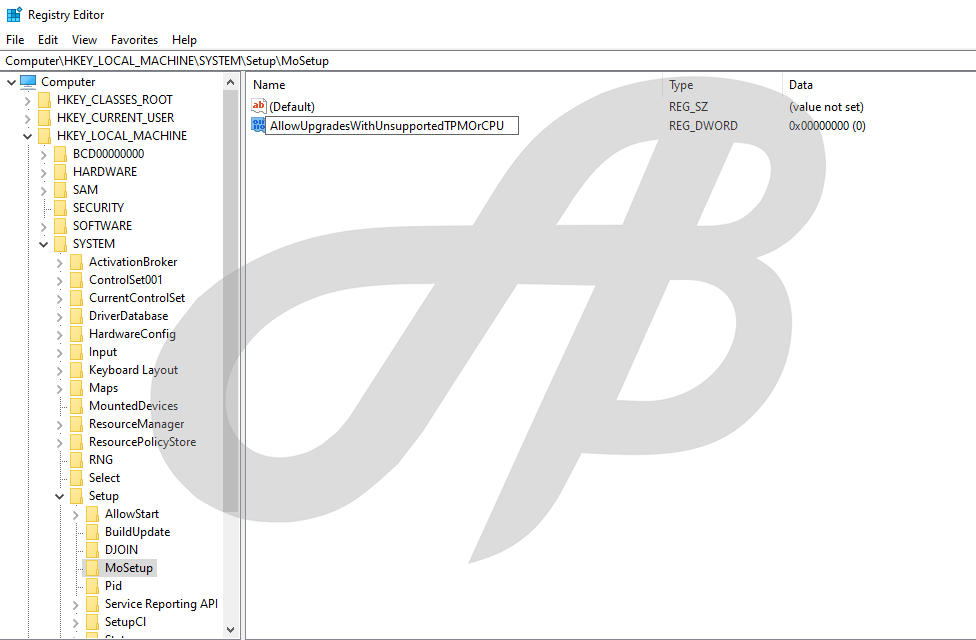Open the File menu
This screenshot has width=976, height=640.
pyautogui.click(x=15, y=40)
